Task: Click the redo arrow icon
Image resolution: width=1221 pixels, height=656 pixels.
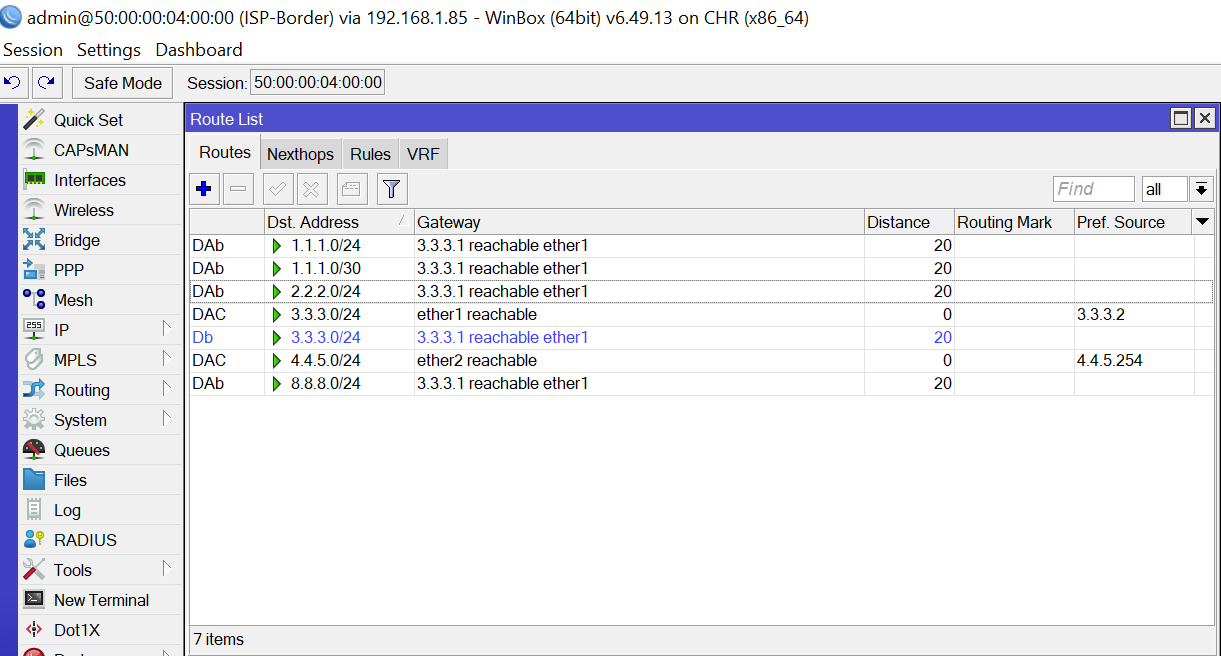Action: pyautogui.click(x=46, y=83)
